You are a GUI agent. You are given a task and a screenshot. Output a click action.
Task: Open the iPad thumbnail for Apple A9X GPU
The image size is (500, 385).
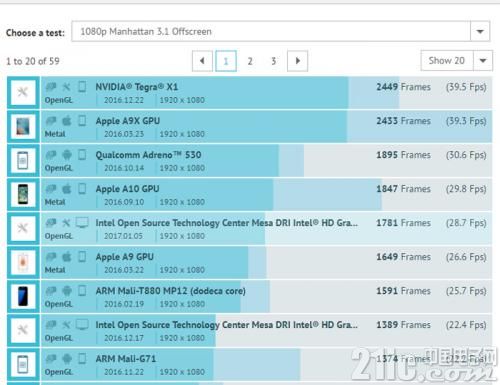[23, 126]
